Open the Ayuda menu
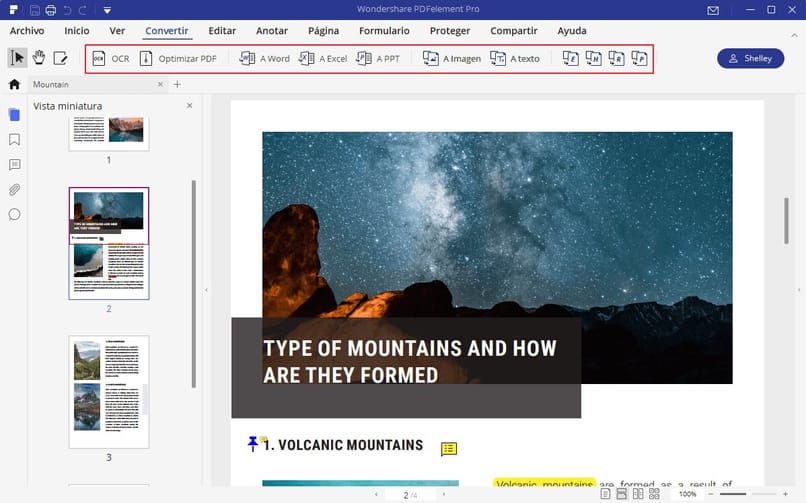Viewport: 806px width, 503px height. point(572,31)
